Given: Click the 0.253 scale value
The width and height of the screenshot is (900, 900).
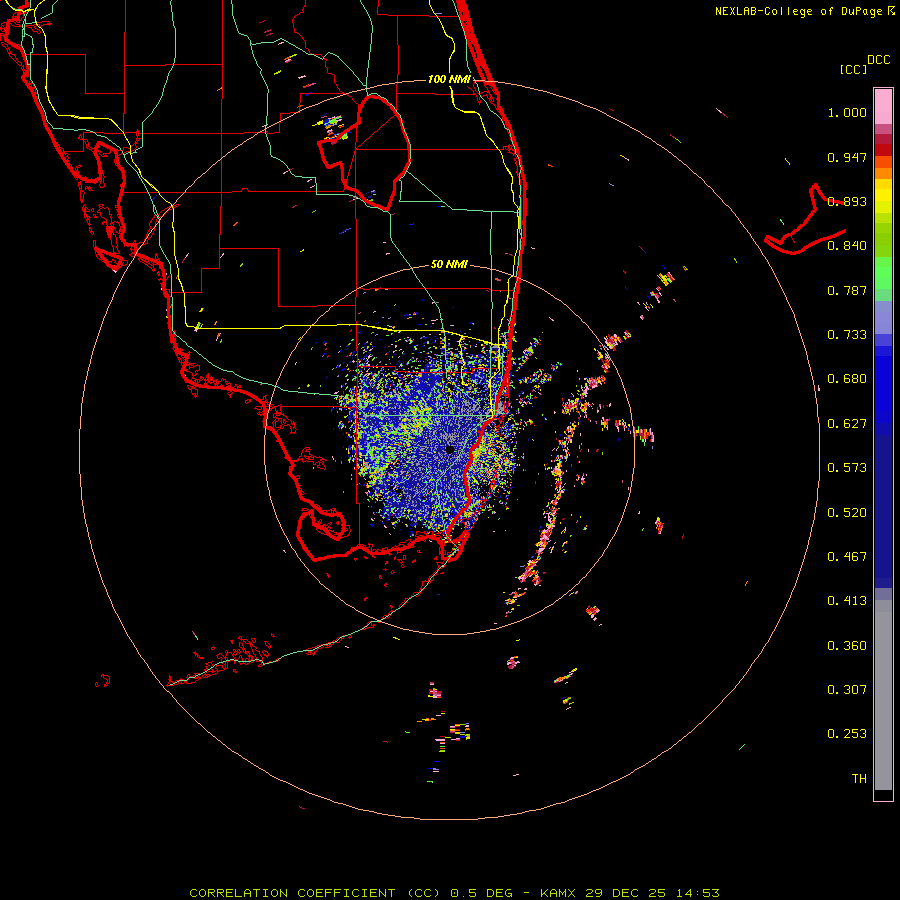Looking at the screenshot, I should point(847,734).
